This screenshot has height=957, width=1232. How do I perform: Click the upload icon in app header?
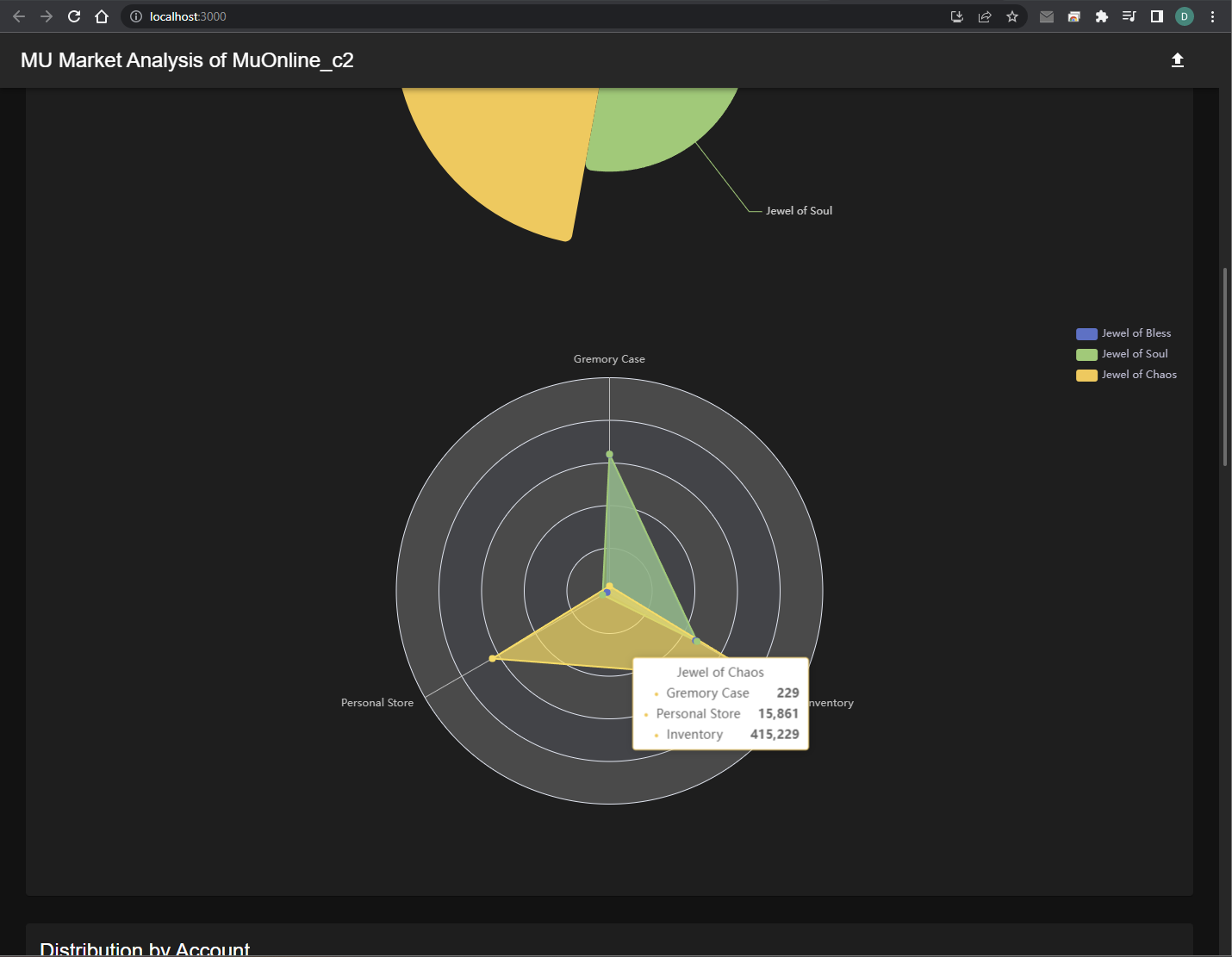pyautogui.click(x=1178, y=59)
